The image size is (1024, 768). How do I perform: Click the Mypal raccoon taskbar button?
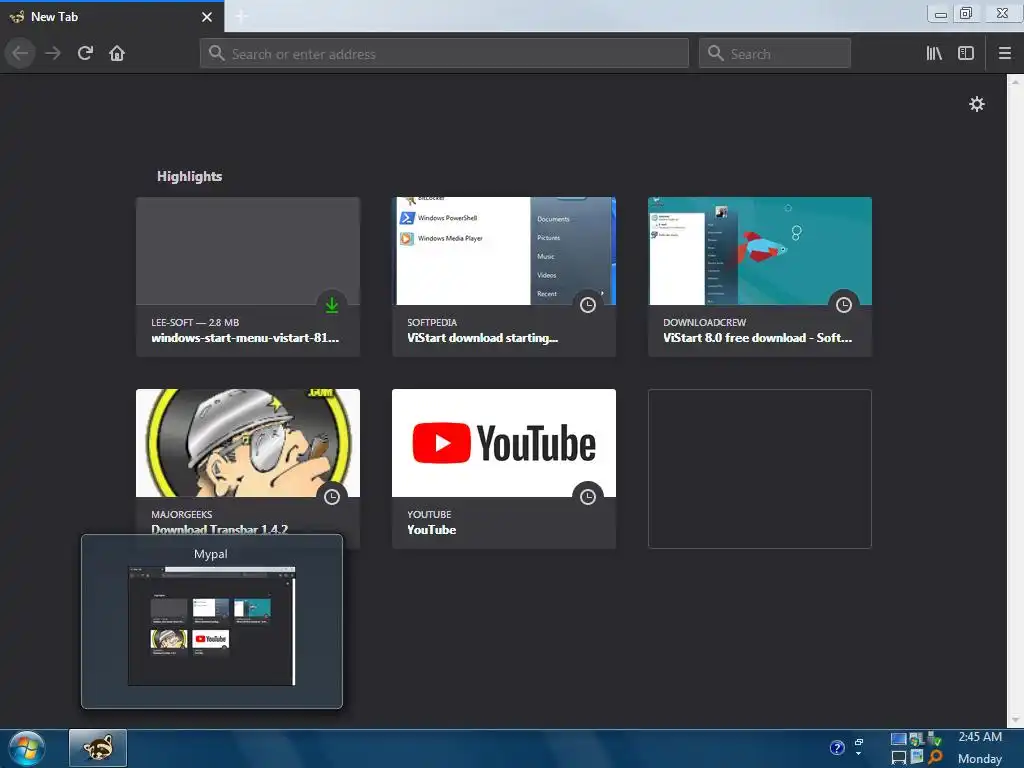point(98,748)
